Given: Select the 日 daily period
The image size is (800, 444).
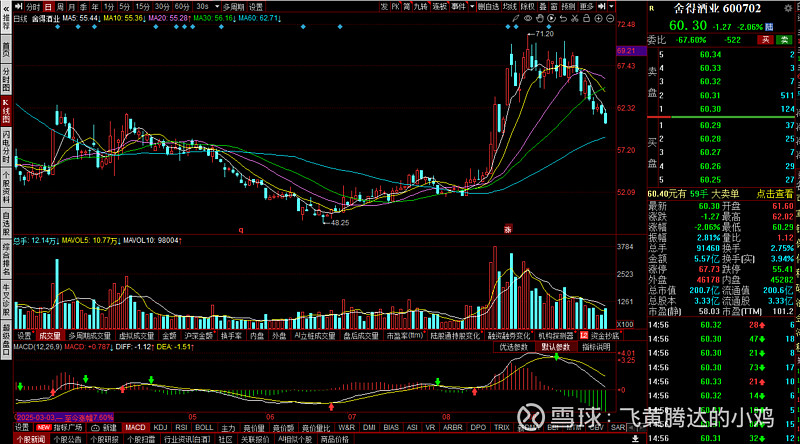Looking at the screenshot, I should (48, 7).
